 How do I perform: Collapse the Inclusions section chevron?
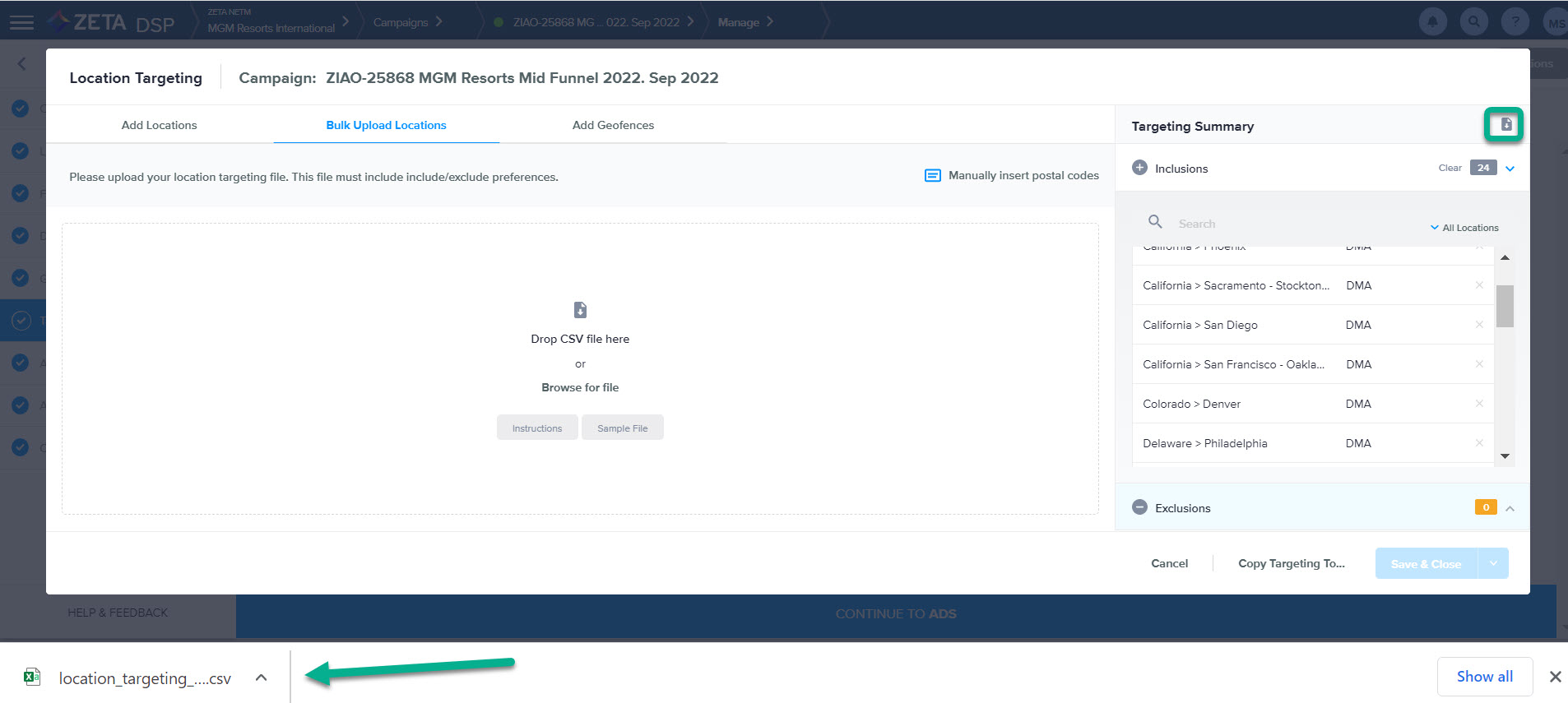[1510, 169]
